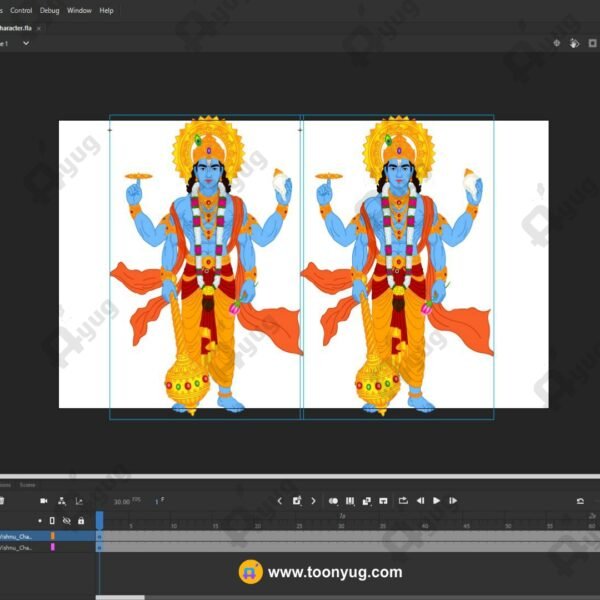Click the center stage icon
Screen dimensions: 600x600
tap(557, 43)
